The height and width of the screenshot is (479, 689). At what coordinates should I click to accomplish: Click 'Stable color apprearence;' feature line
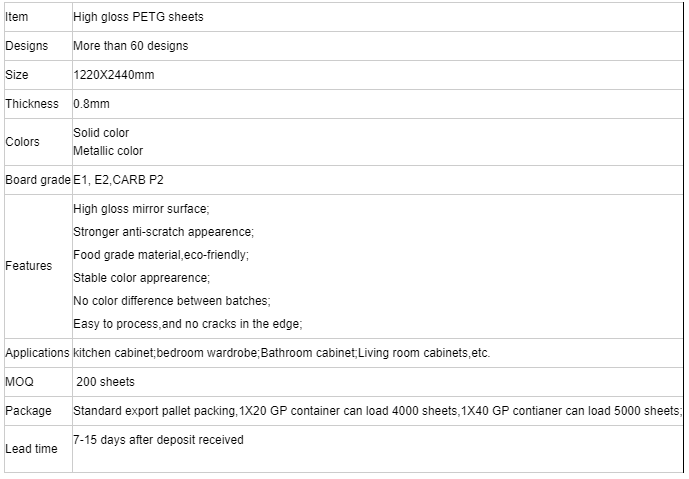click(x=141, y=278)
